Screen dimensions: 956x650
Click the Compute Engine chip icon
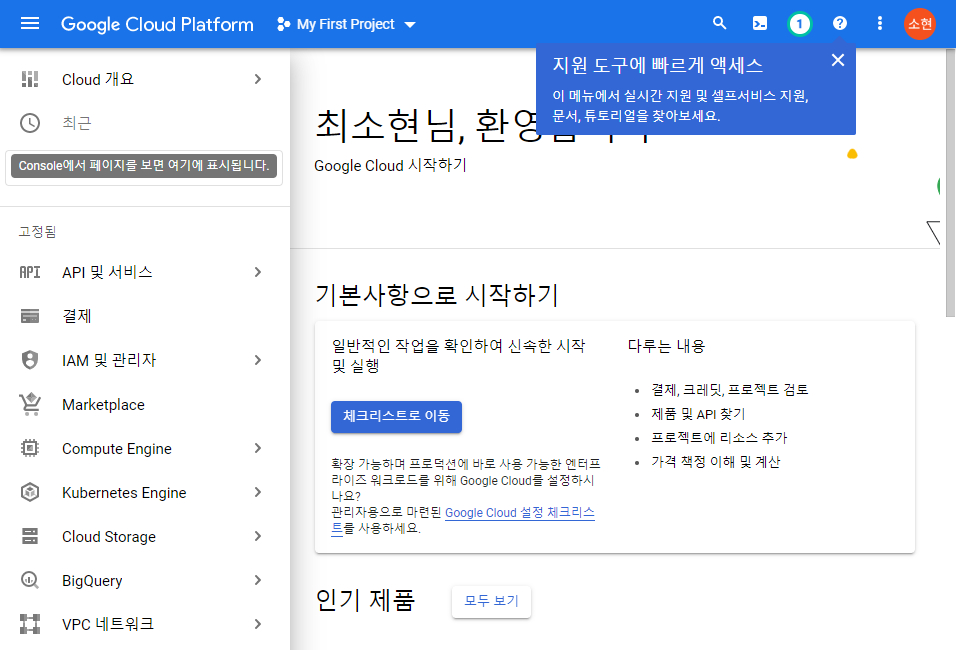30,448
